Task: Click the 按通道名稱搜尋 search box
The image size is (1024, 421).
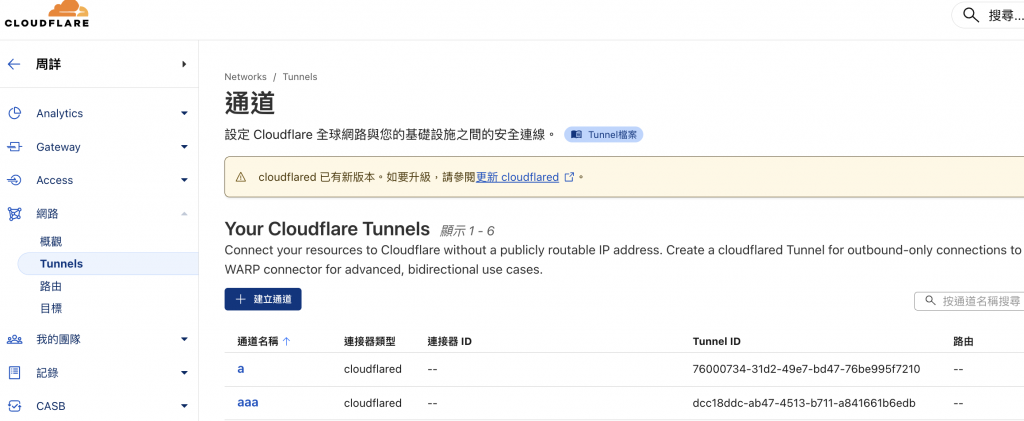Action: point(969,301)
